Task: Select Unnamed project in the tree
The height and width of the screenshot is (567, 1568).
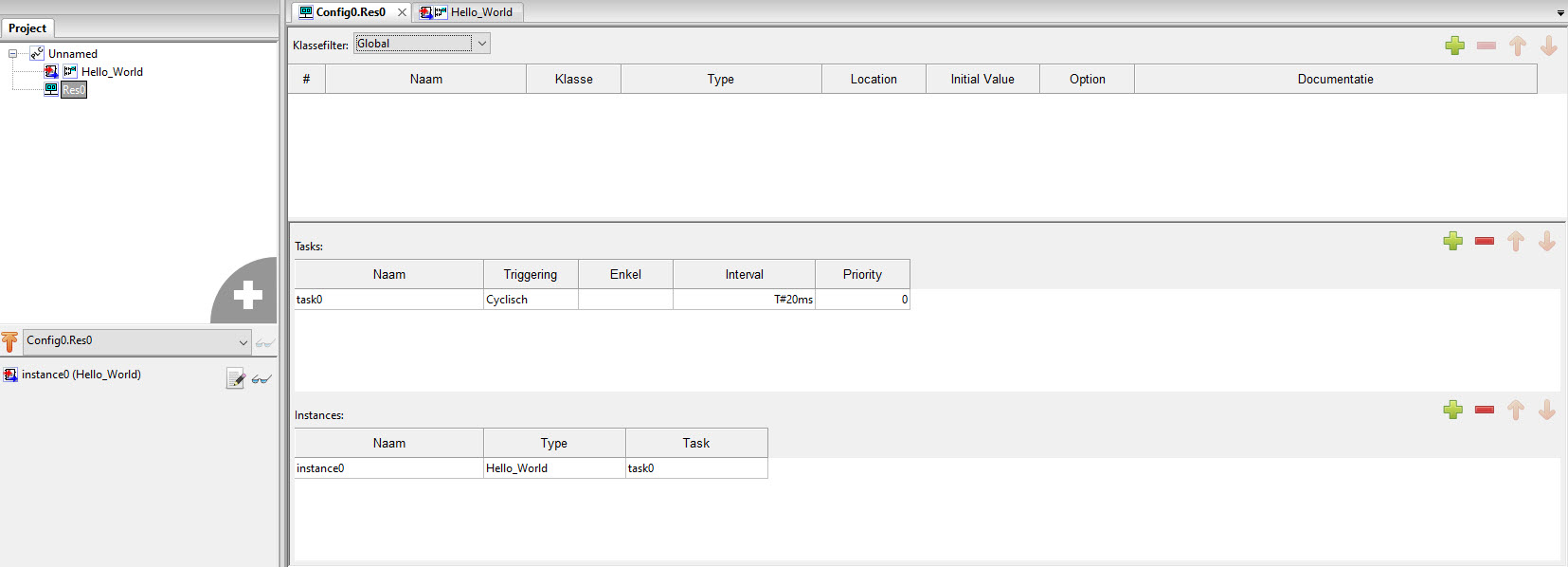Action: (x=73, y=54)
